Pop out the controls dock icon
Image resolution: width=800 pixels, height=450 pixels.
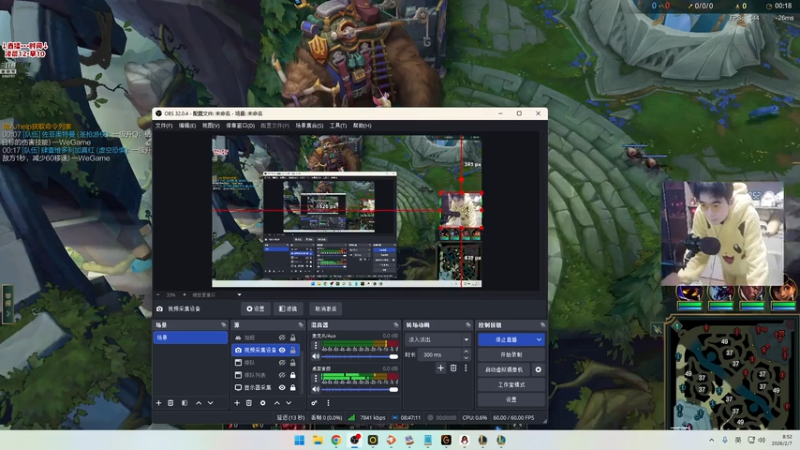click(x=542, y=325)
